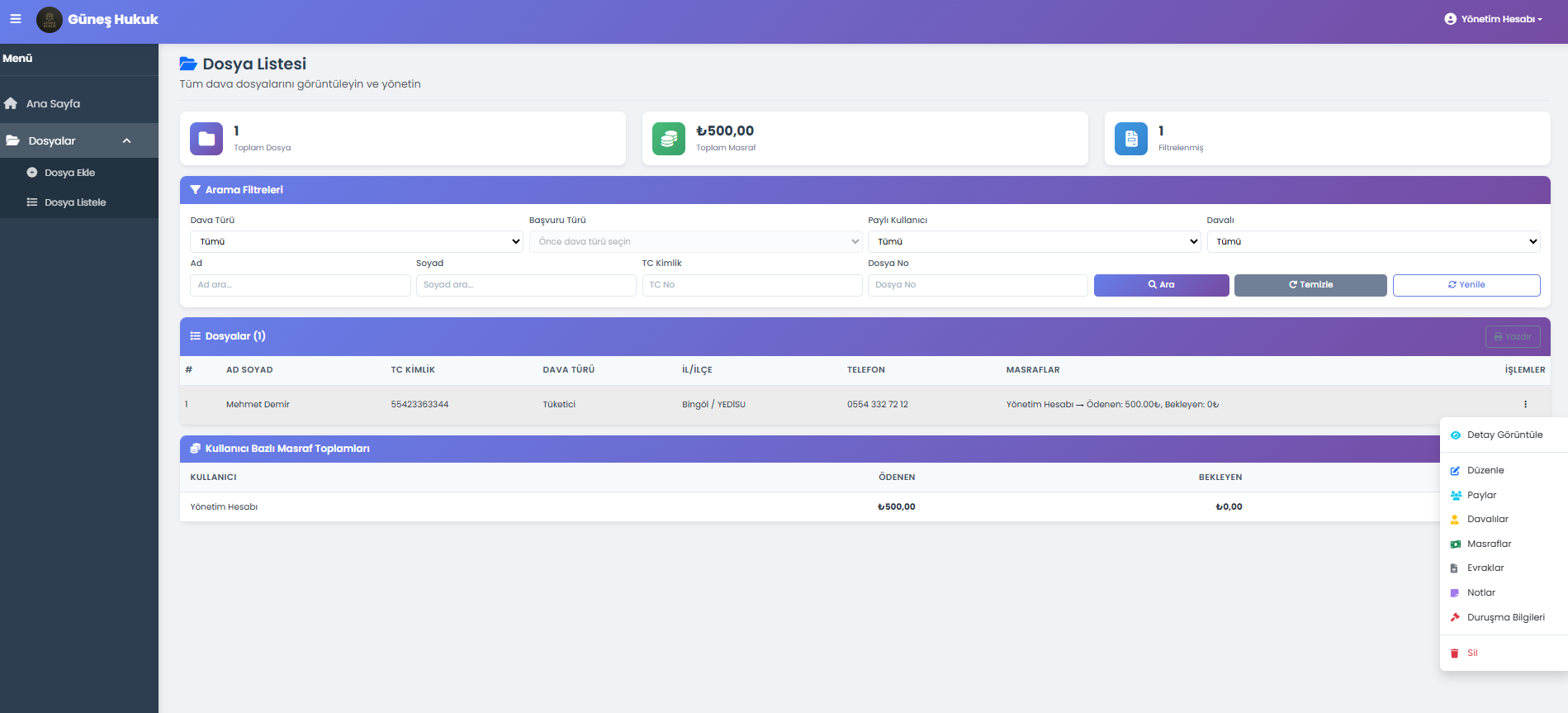
Task: Click the Temizle button to clear filters
Action: [1310, 285]
